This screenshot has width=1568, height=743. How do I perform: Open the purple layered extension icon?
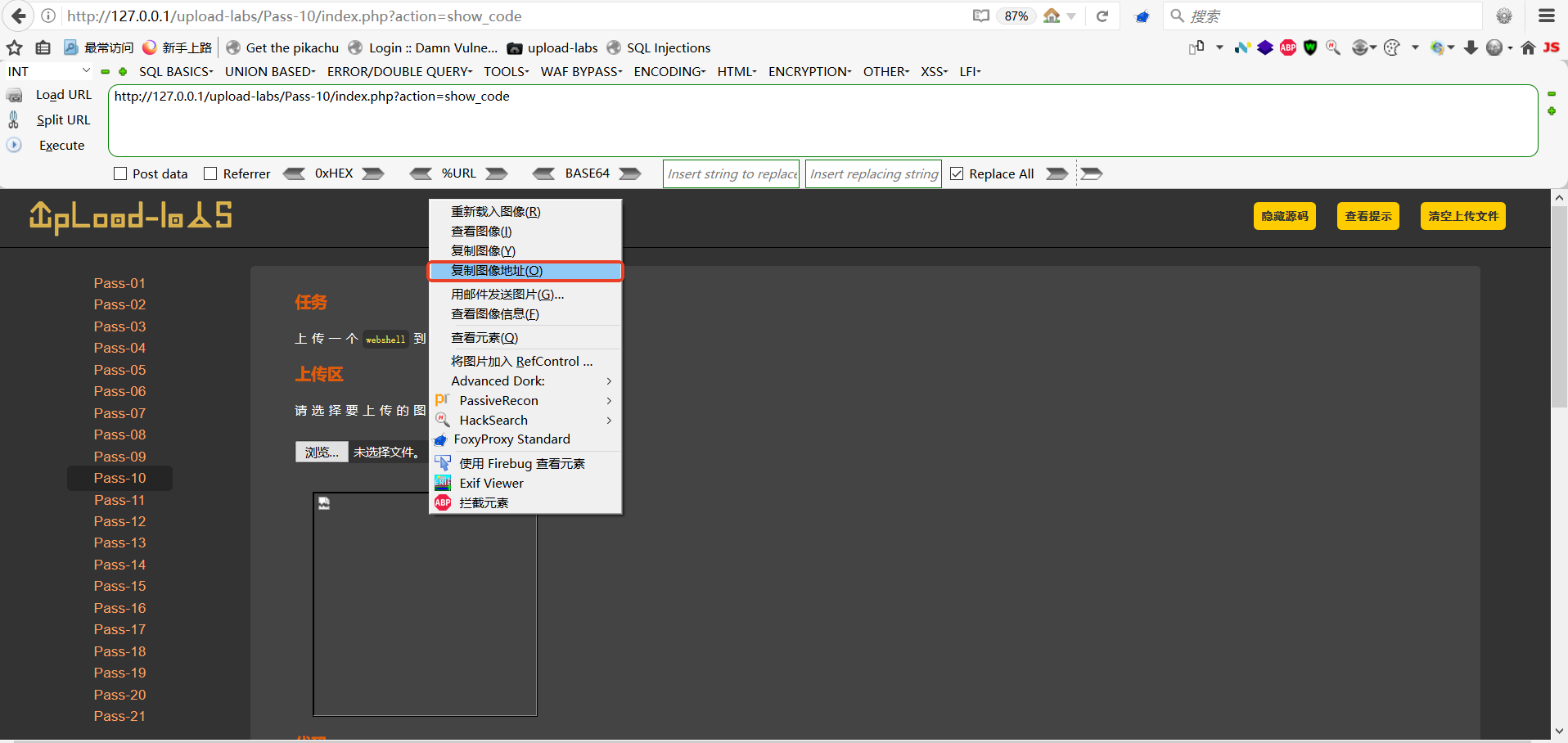coord(1265,47)
